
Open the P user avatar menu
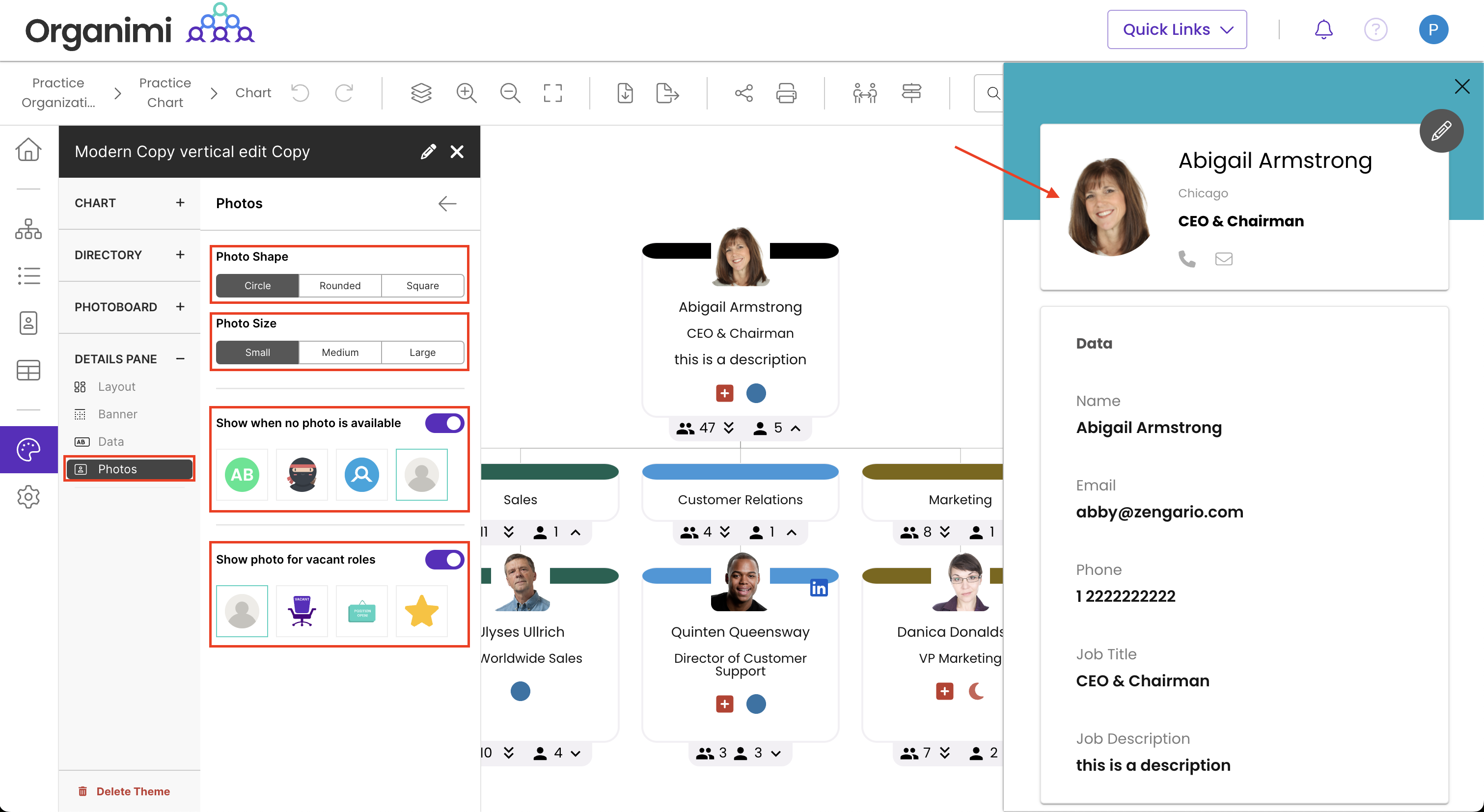1433,29
